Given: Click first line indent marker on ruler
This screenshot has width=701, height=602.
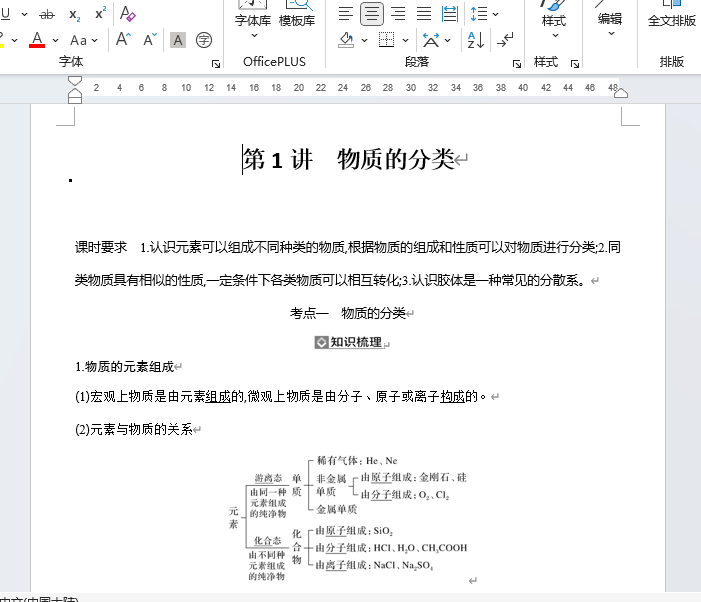Looking at the screenshot, I should click(75, 81).
